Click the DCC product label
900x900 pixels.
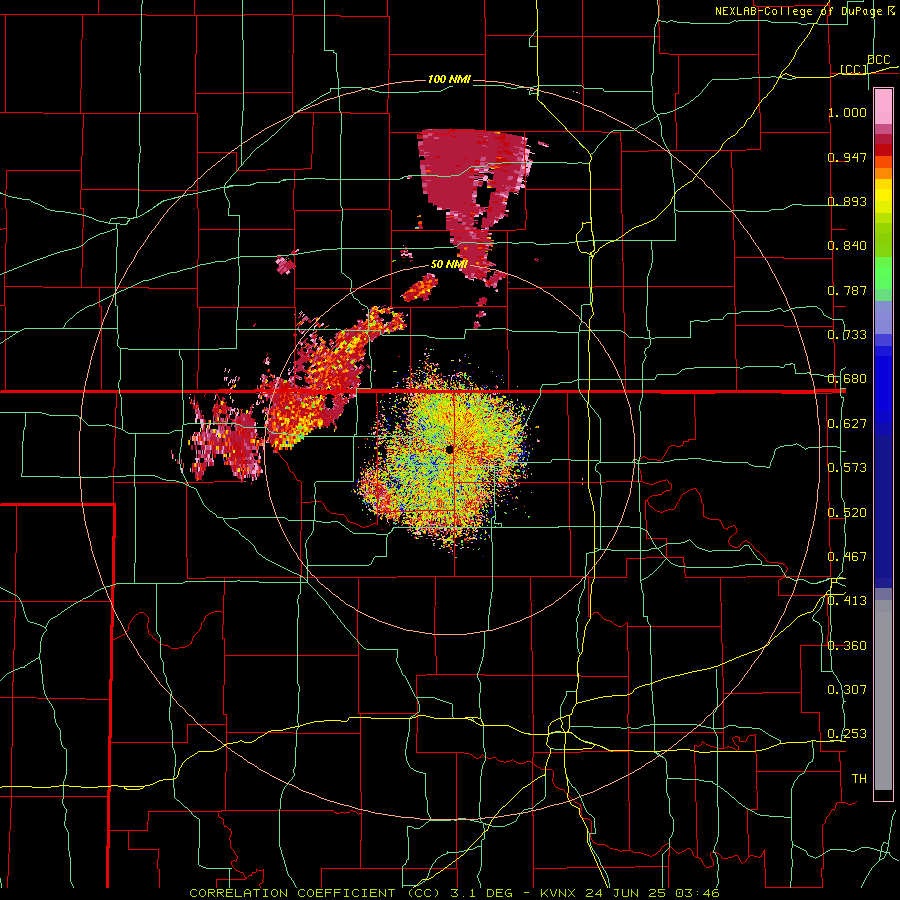(x=878, y=59)
